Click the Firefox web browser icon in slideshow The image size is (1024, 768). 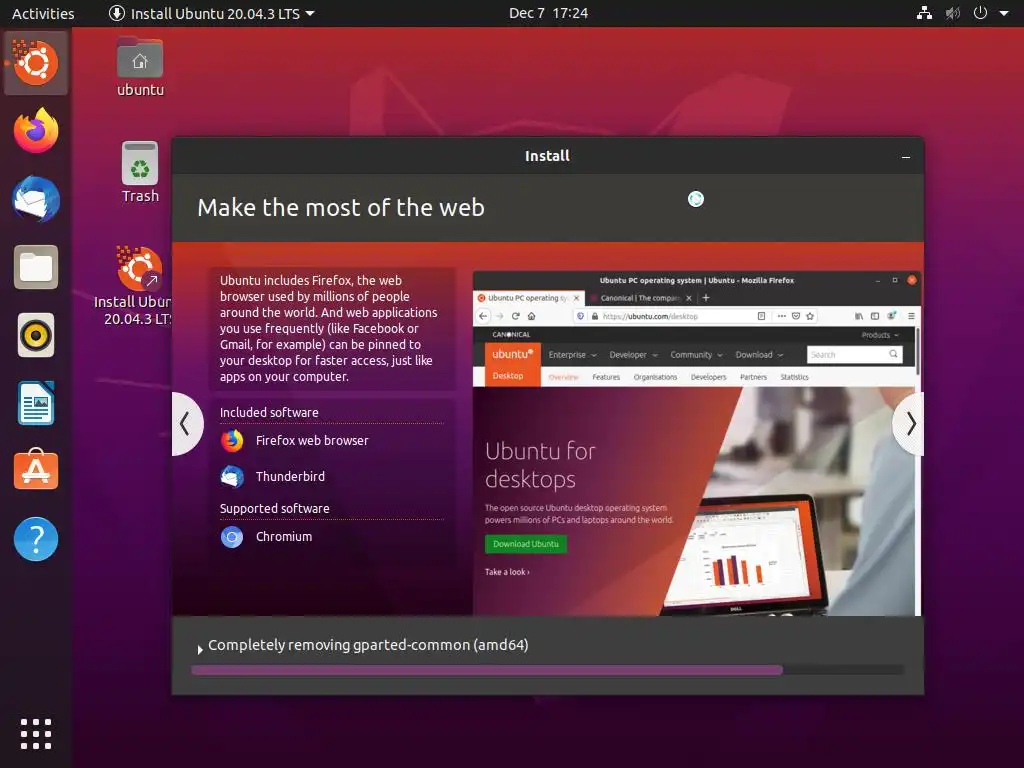click(x=232, y=441)
